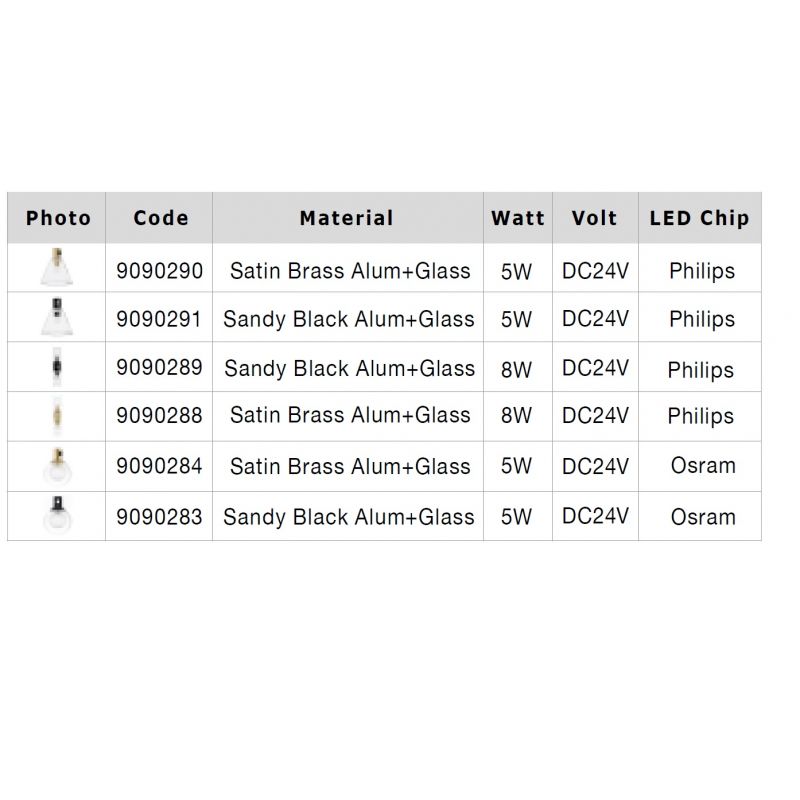This screenshot has height=800, width=800.
Task: Click the product photo for code 9090290
Action: point(53,269)
